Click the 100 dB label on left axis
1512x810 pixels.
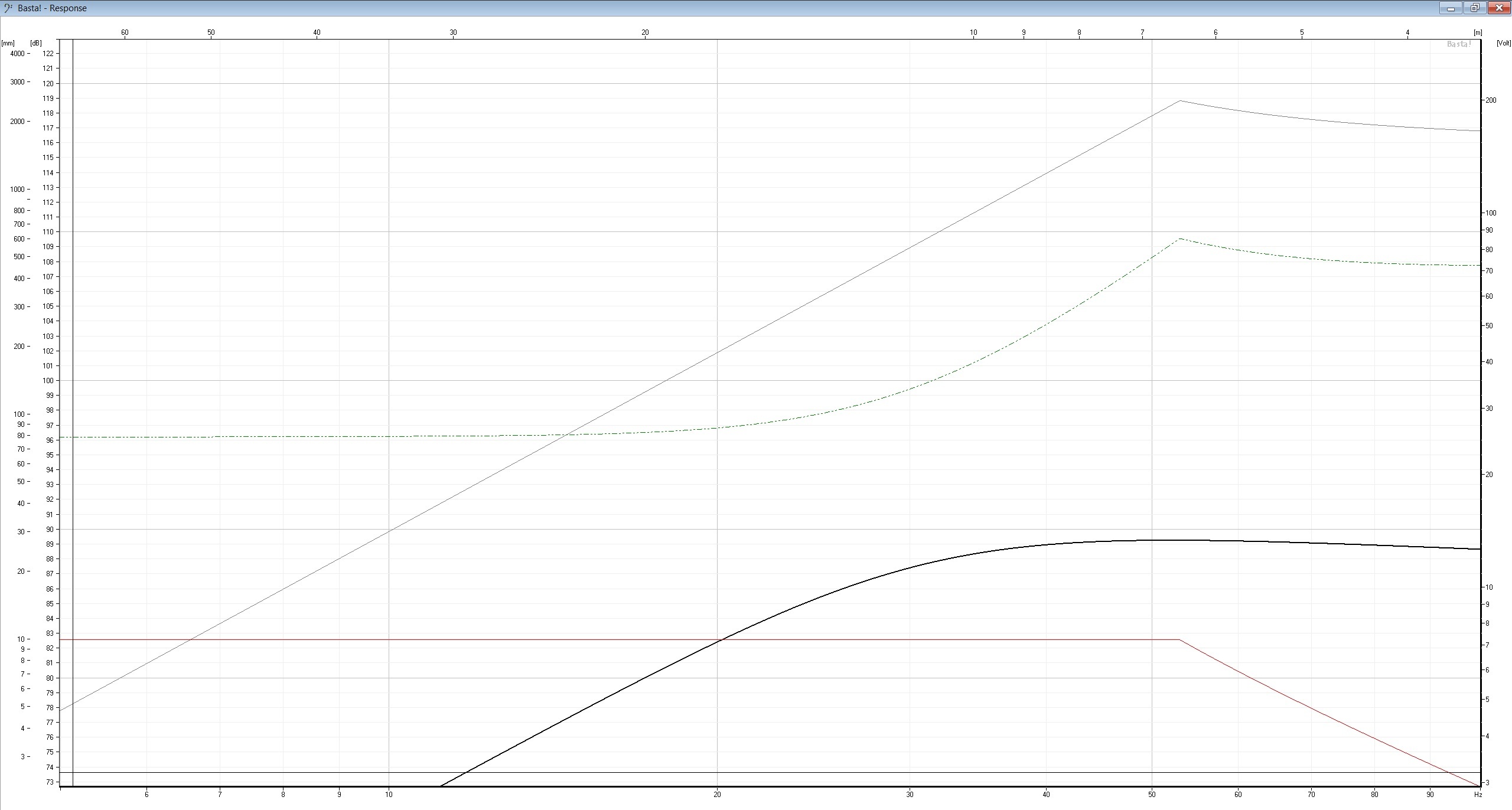point(48,380)
